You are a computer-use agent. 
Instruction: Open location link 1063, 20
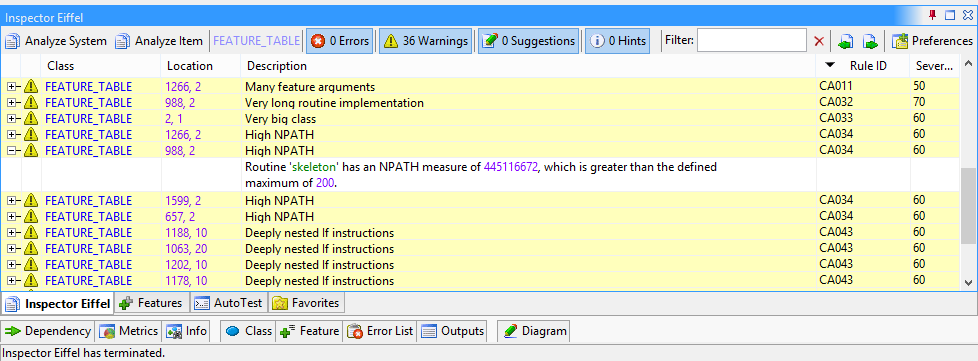click(186, 249)
